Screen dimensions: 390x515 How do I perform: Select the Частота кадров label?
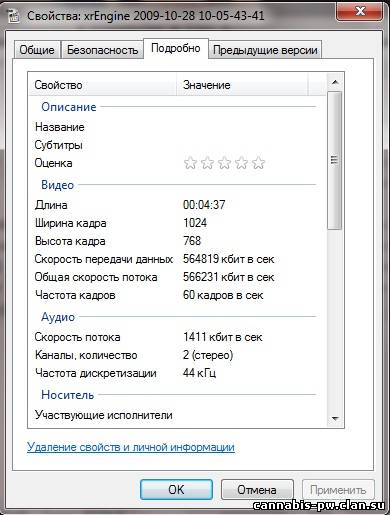coord(75,295)
